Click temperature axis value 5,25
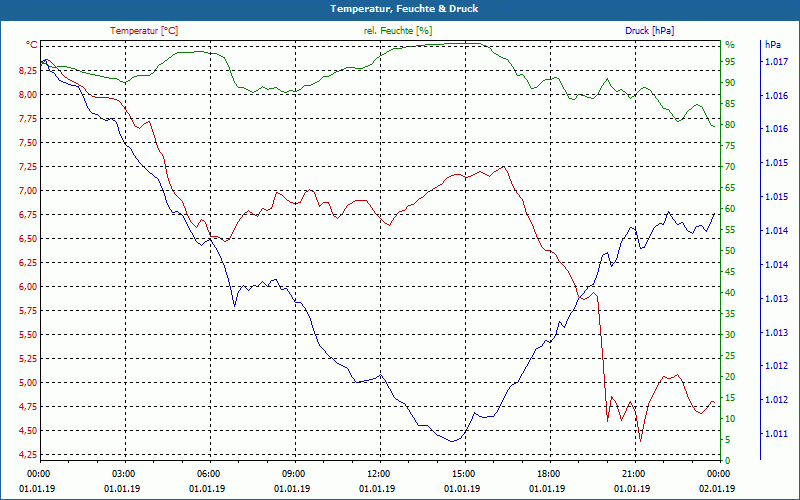Viewport: 800px width, 500px height. (28, 359)
